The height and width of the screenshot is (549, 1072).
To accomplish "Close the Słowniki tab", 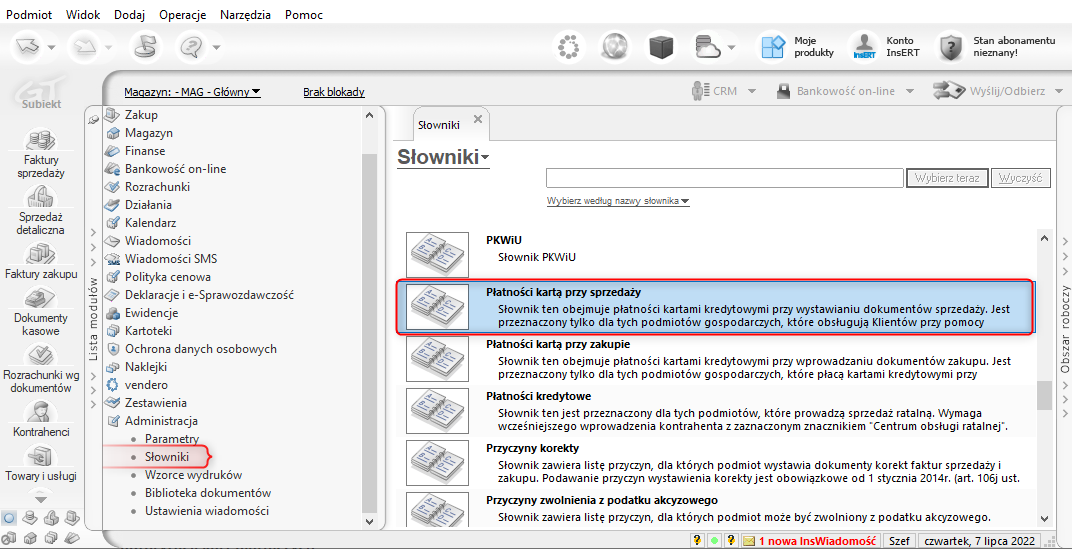I will tap(478, 118).
